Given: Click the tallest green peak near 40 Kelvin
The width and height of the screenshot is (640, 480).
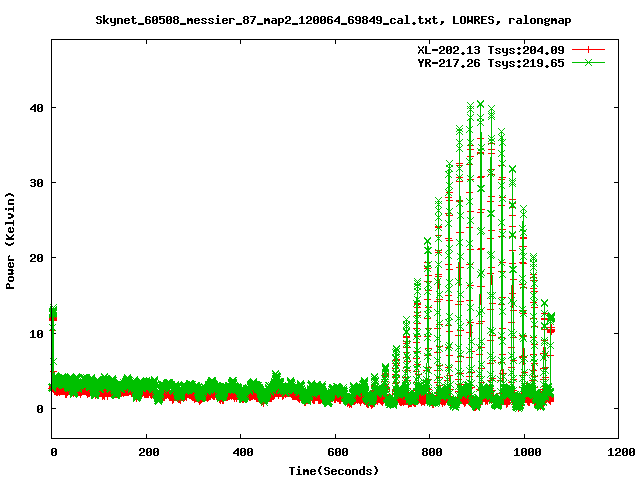Looking at the screenshot, I should tap(480, 104).
